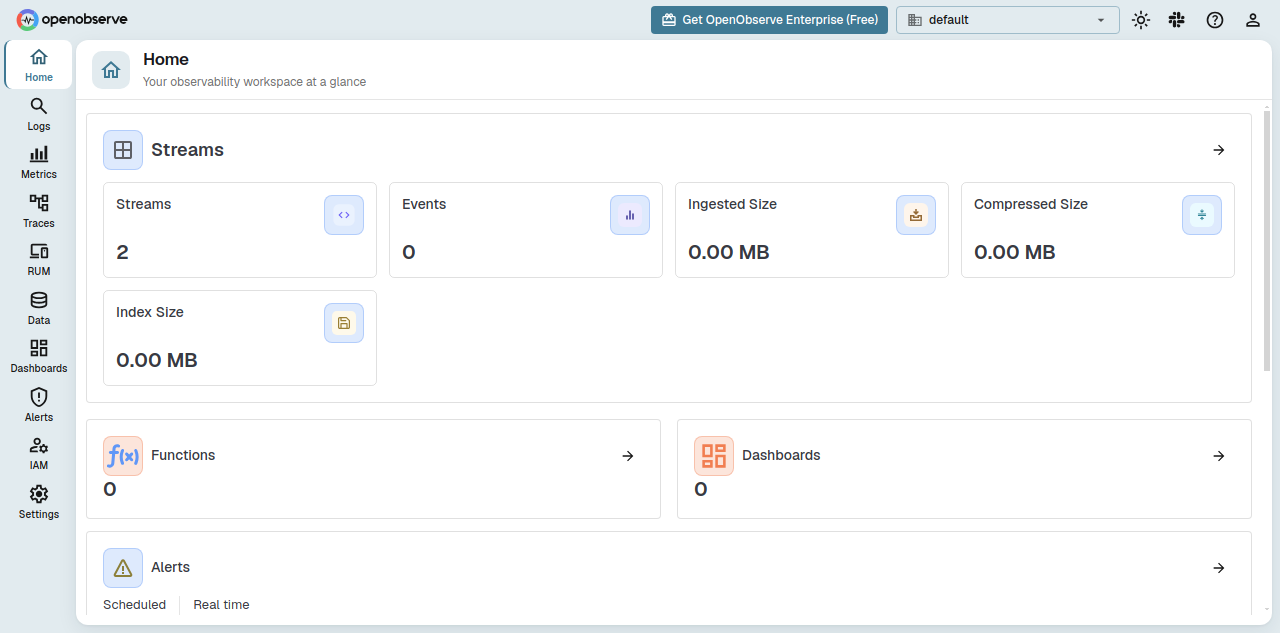Toggle light/dark theme sun icon
This screenshot has height=633, width=1280.
tap(1141, 20)
